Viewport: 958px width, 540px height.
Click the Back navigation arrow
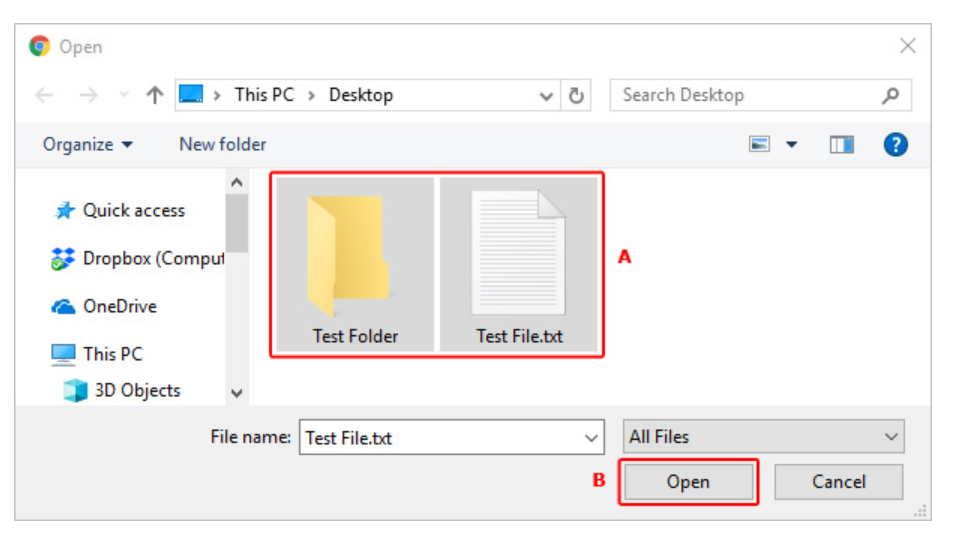[x=44, y=95]
